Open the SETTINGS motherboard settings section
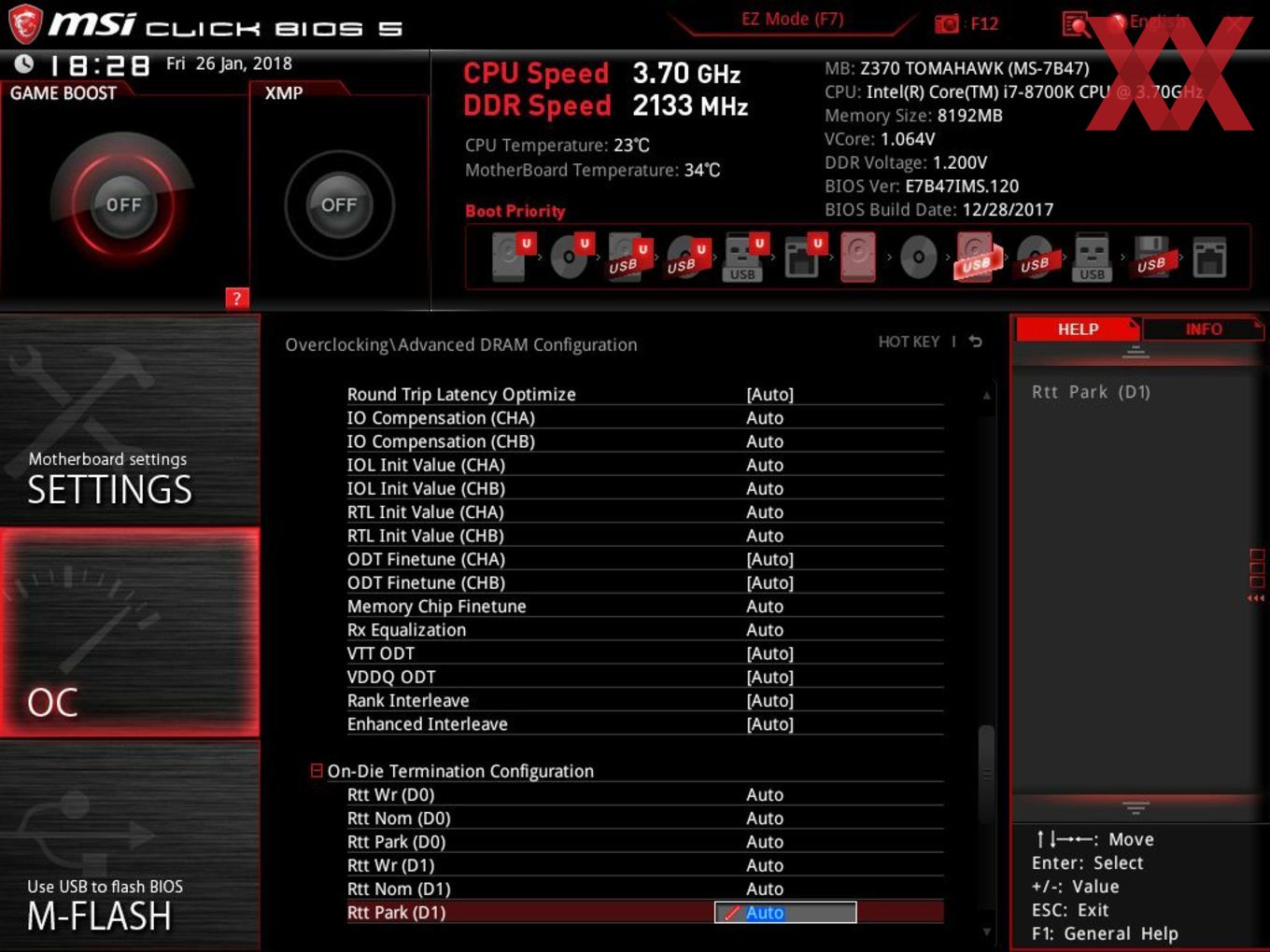The height and width of the screenshot is (952, 1270). click(130, 420)
